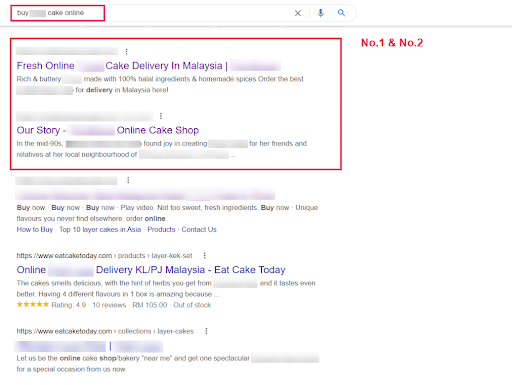Open the blurred title above the 'Buy now' snippet
The height and width of the screenshot is (385, 512).
145,194
